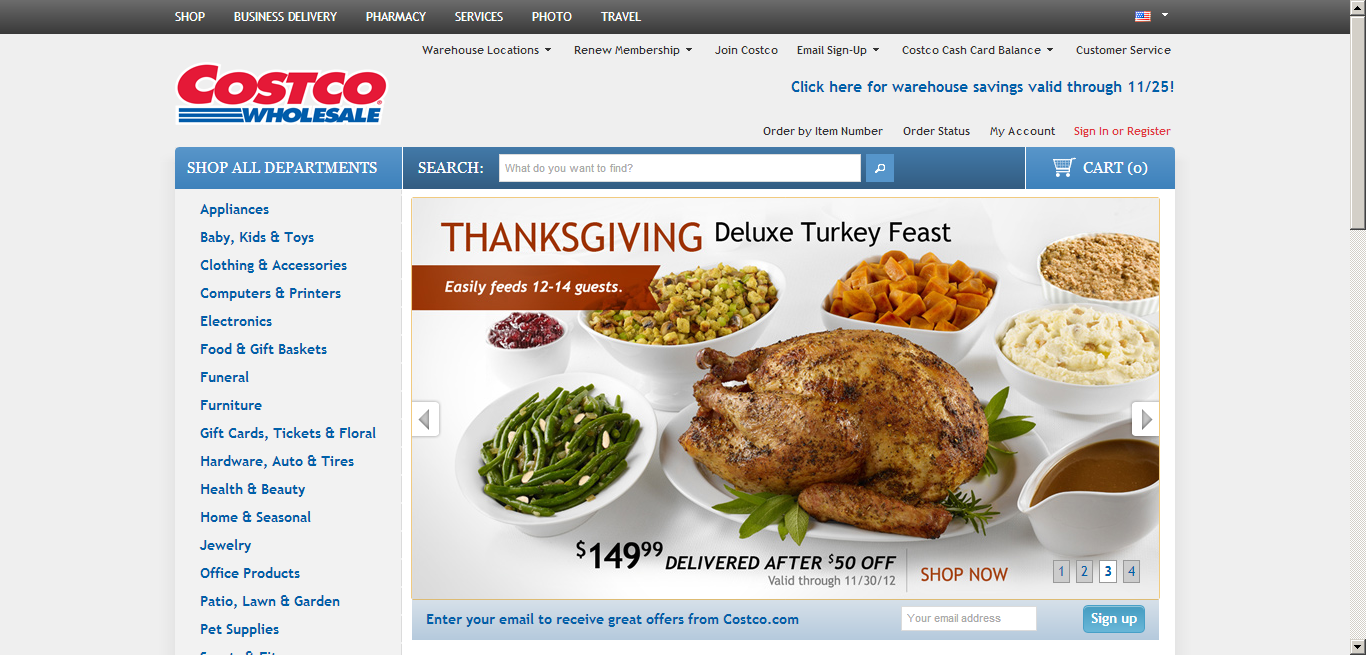Viewport: 1366px width, 655px height.
Task: Open warehouse savings valid through 11/25 link
Action: click(x=982, y=87)
